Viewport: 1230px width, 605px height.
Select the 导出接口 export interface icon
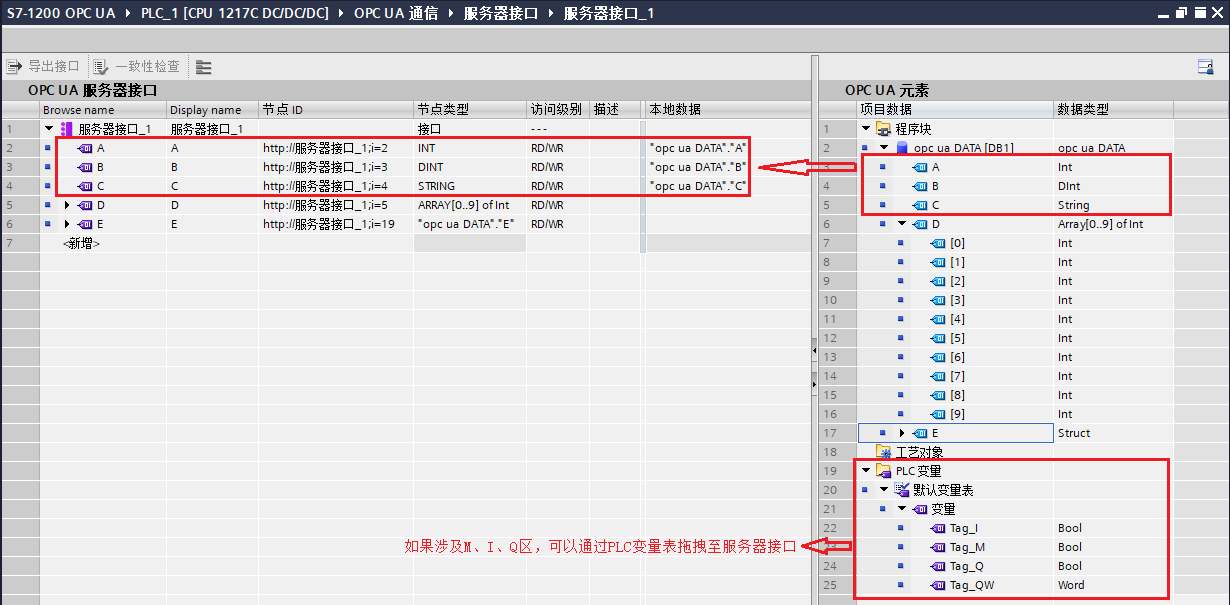[x=15, y=66]
